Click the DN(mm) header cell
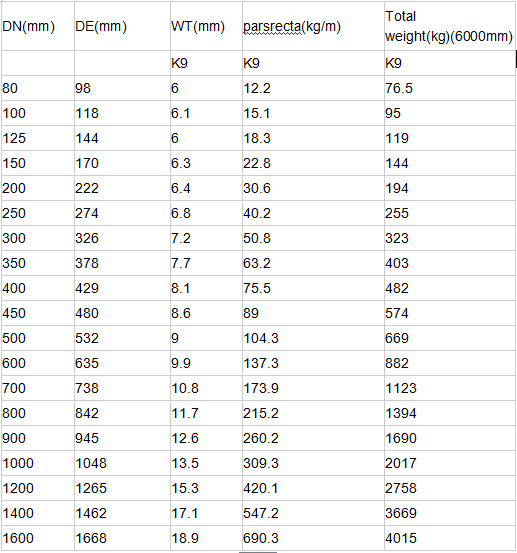Screen dimensions: 517x553 pos(38,26)
